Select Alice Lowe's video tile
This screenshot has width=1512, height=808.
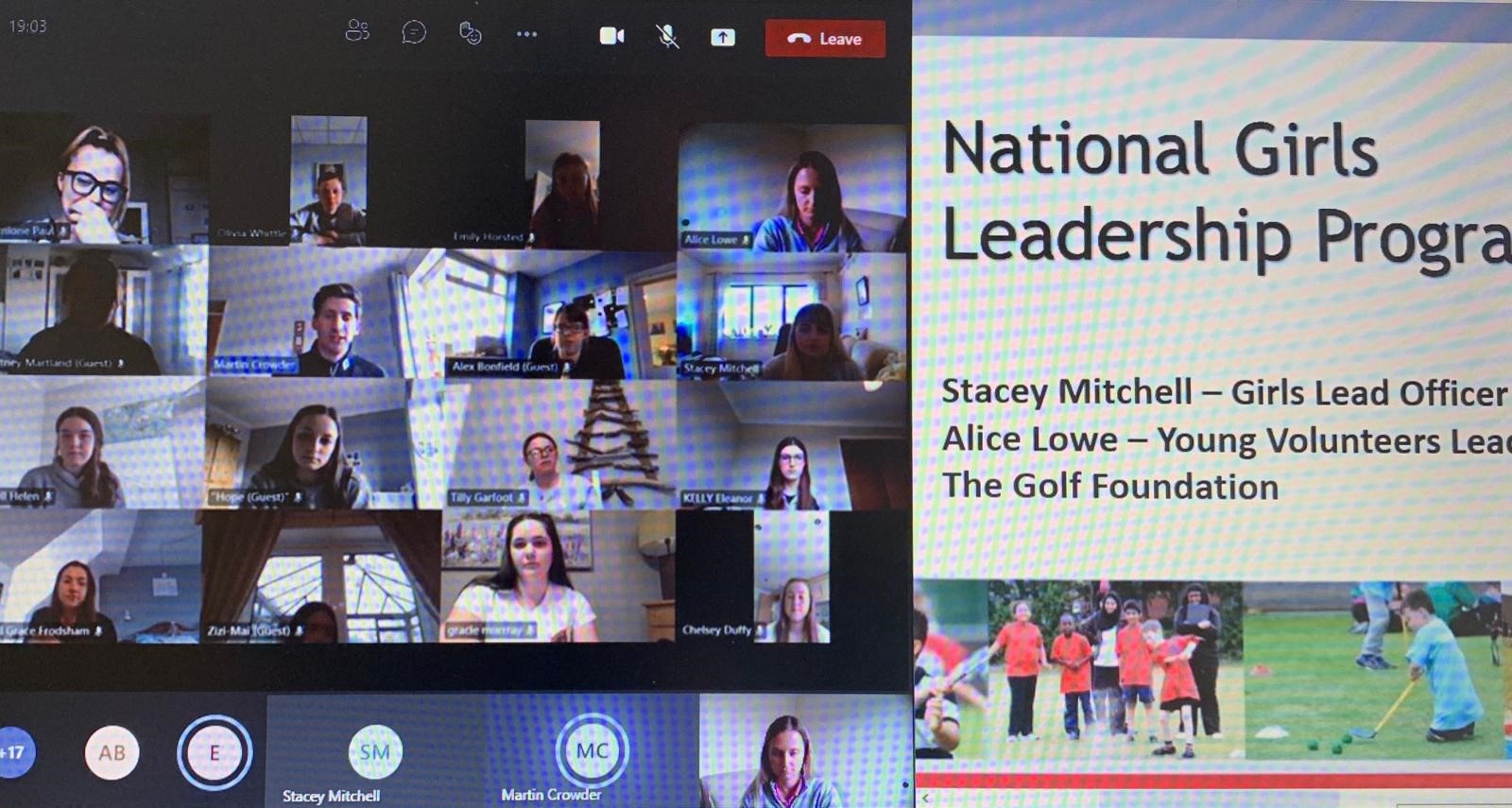(792, 189)
